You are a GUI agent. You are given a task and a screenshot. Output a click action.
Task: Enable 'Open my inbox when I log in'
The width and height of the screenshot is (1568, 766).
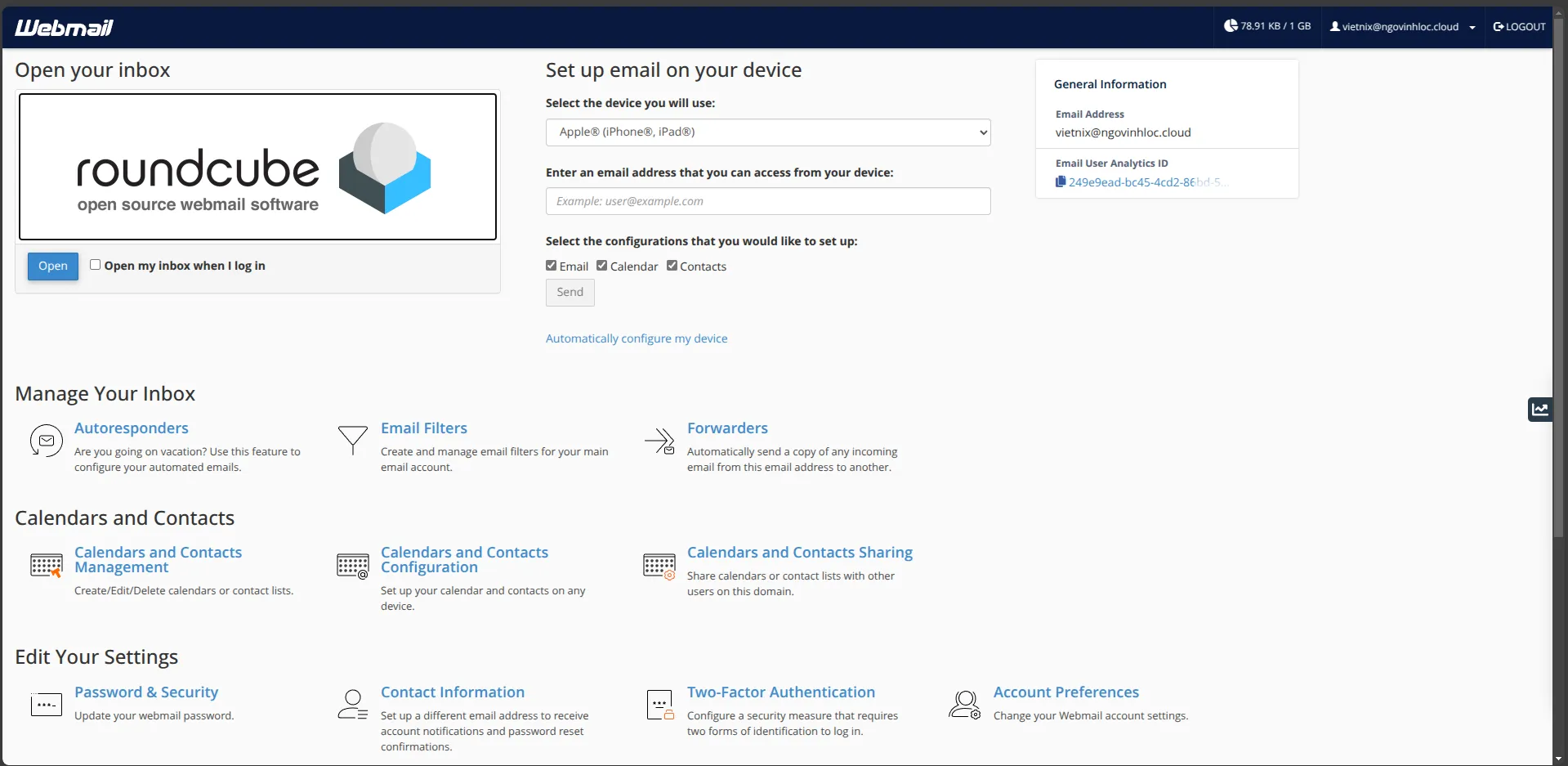96,265
